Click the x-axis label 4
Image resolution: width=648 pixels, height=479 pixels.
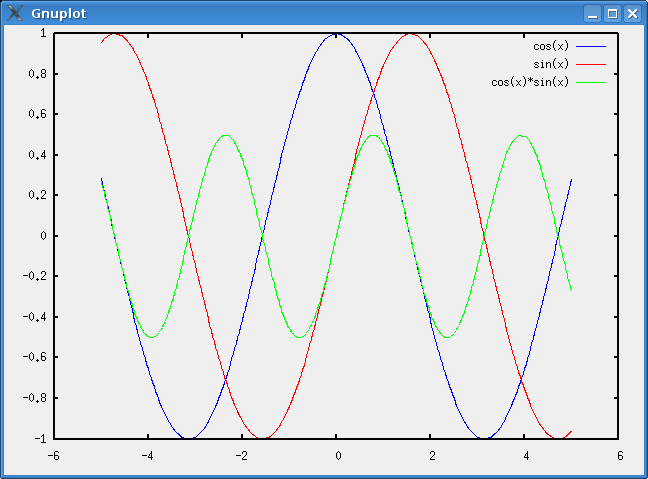click(526, 456)
